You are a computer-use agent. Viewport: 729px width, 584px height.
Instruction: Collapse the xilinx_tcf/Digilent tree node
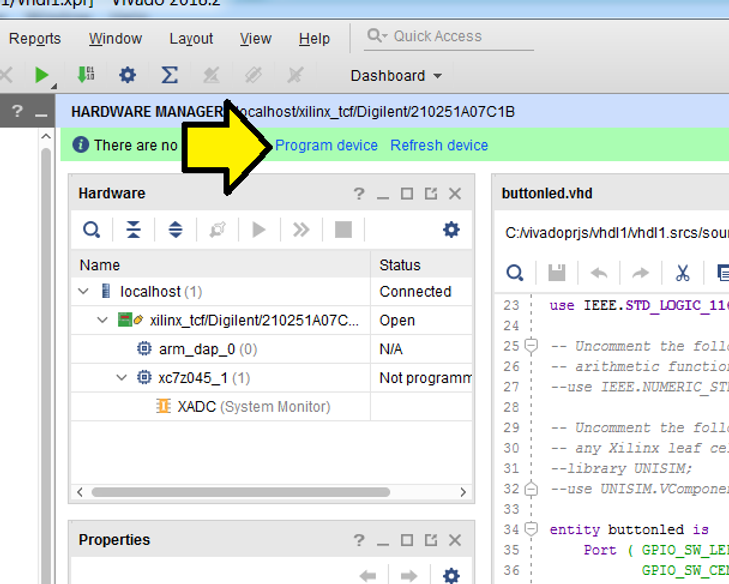(103, 320)
